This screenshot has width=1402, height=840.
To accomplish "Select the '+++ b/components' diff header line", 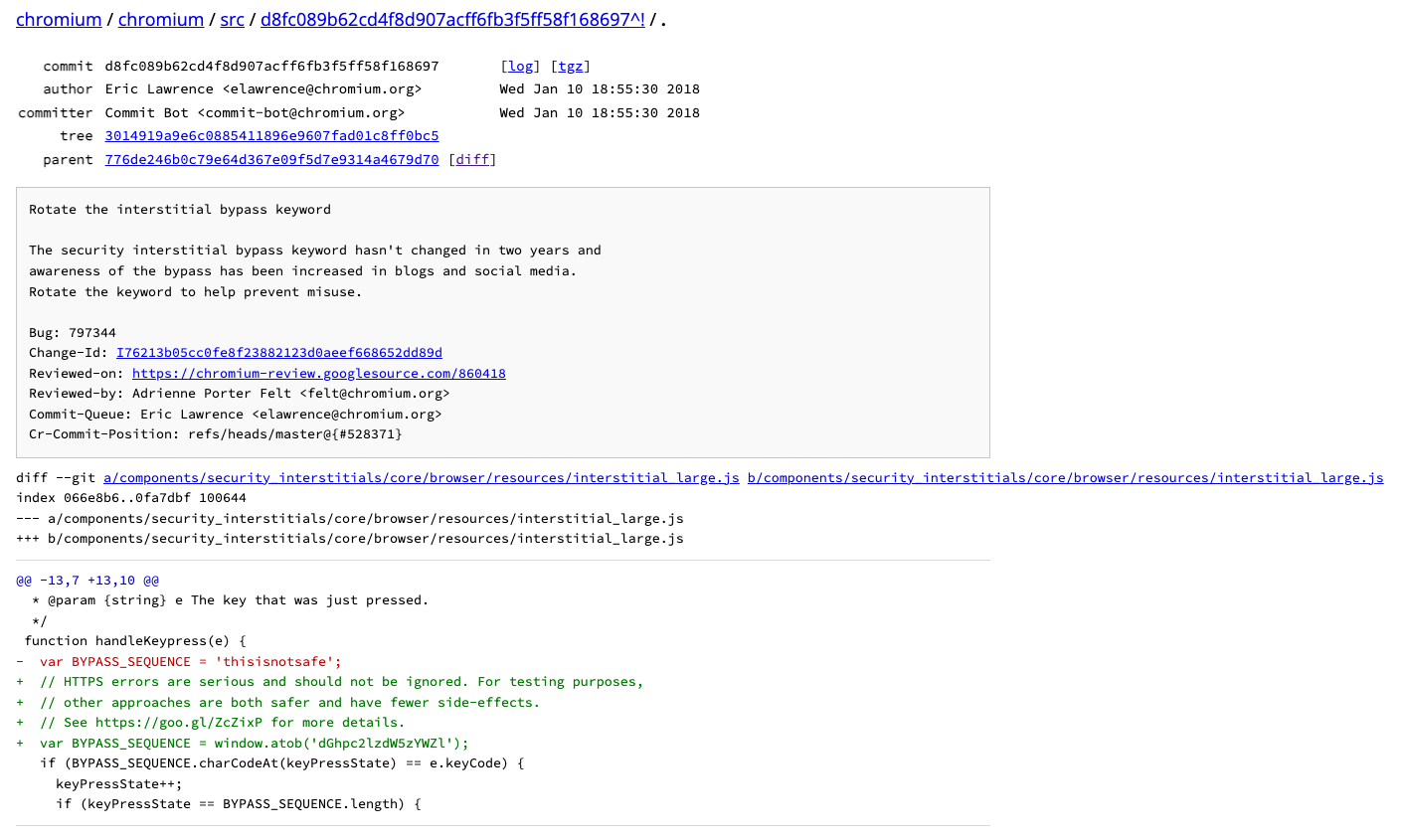I will [350, 539].
